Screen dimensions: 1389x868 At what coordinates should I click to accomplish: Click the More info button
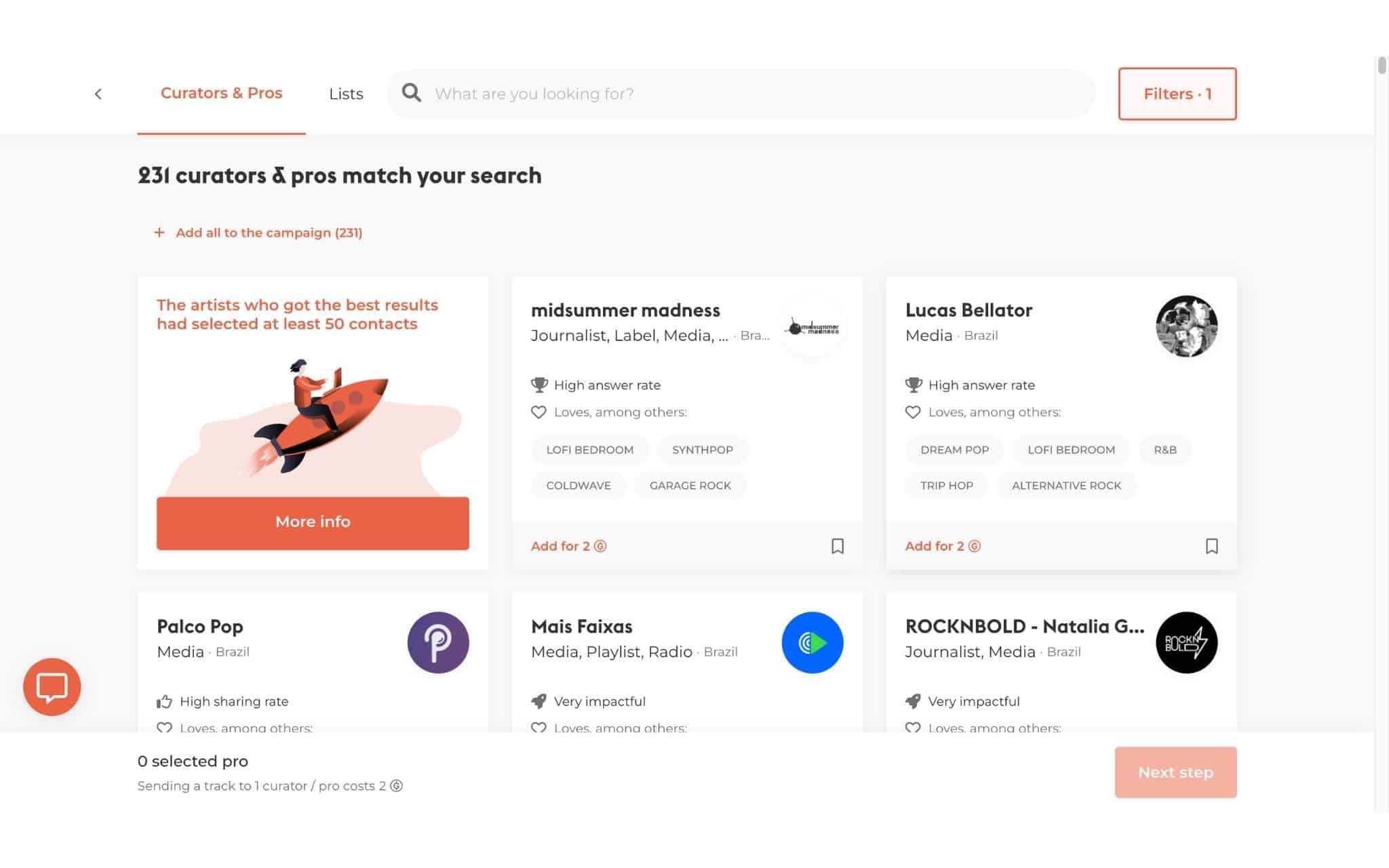coord(313,523)
